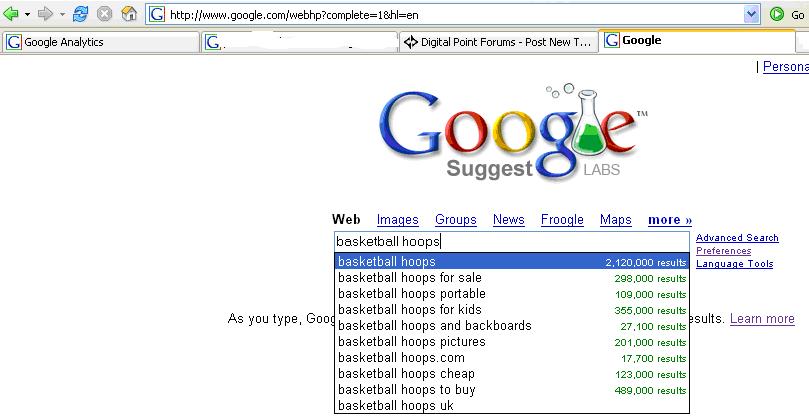Click the Stop loading icon

click(x=105, y=14)
